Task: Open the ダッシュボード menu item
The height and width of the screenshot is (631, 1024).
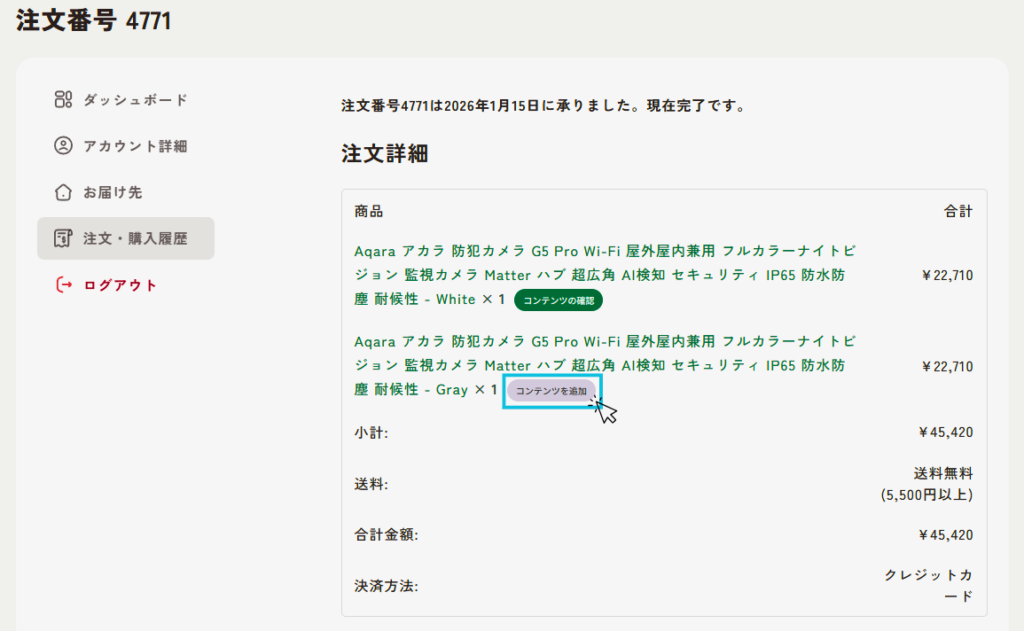Action: (x=135, y=100)
